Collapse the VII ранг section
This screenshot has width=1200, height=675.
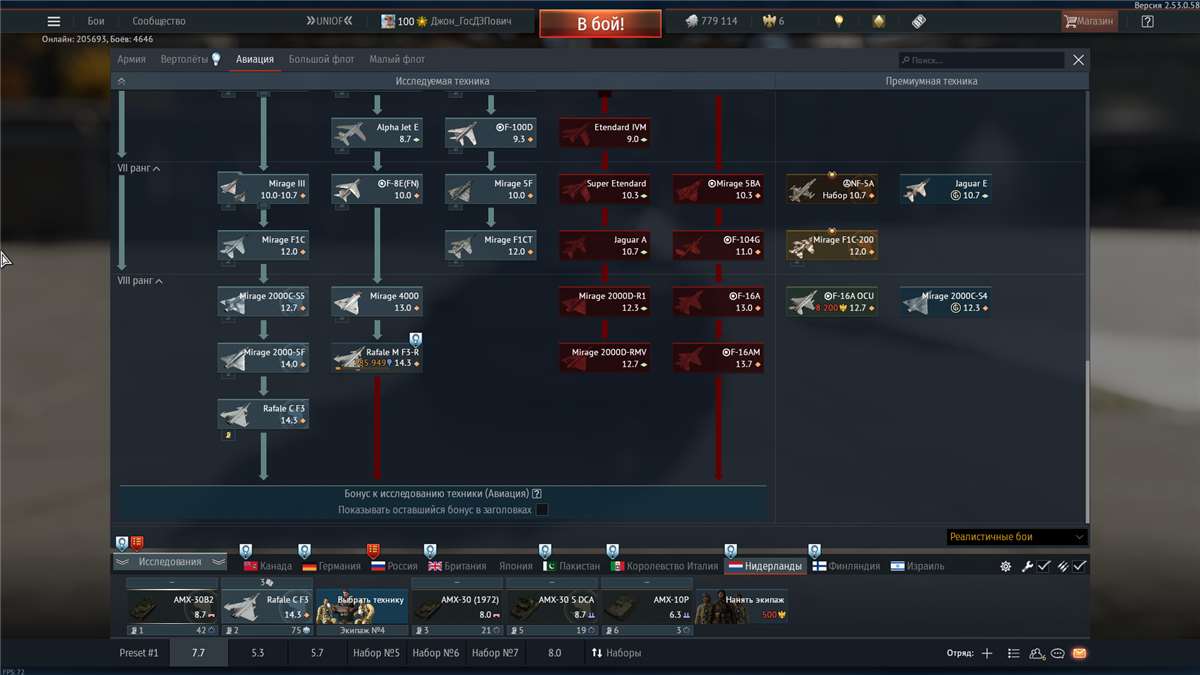(x=157, y=169)
